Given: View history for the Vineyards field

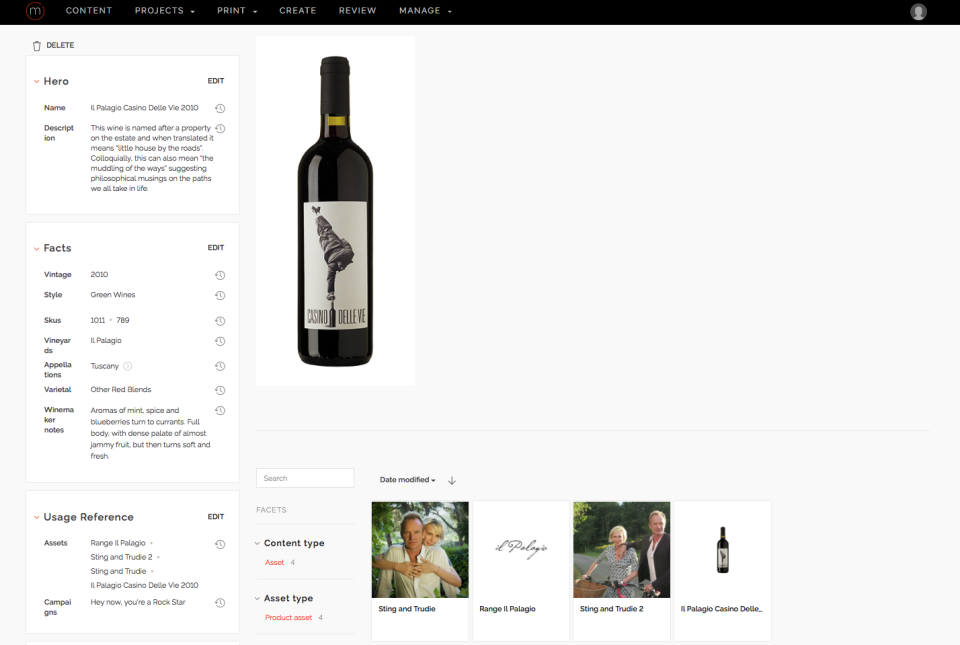Looking at the screenshot, I should 220,341.
